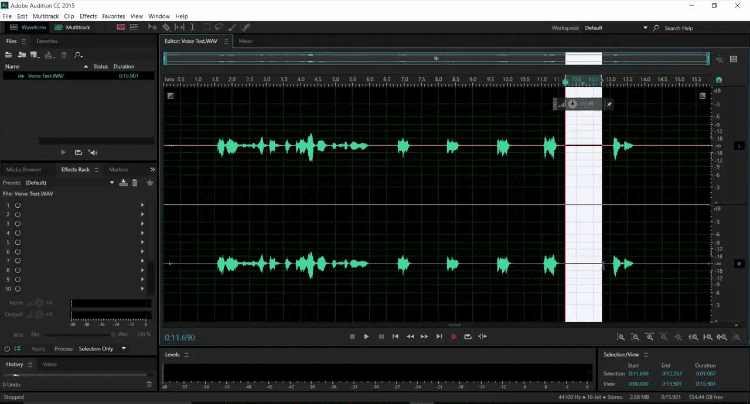The width and height of the screenshot is (750, 404).
Task: Click the waveform overview navigator bar
Action: click(436, 59)
